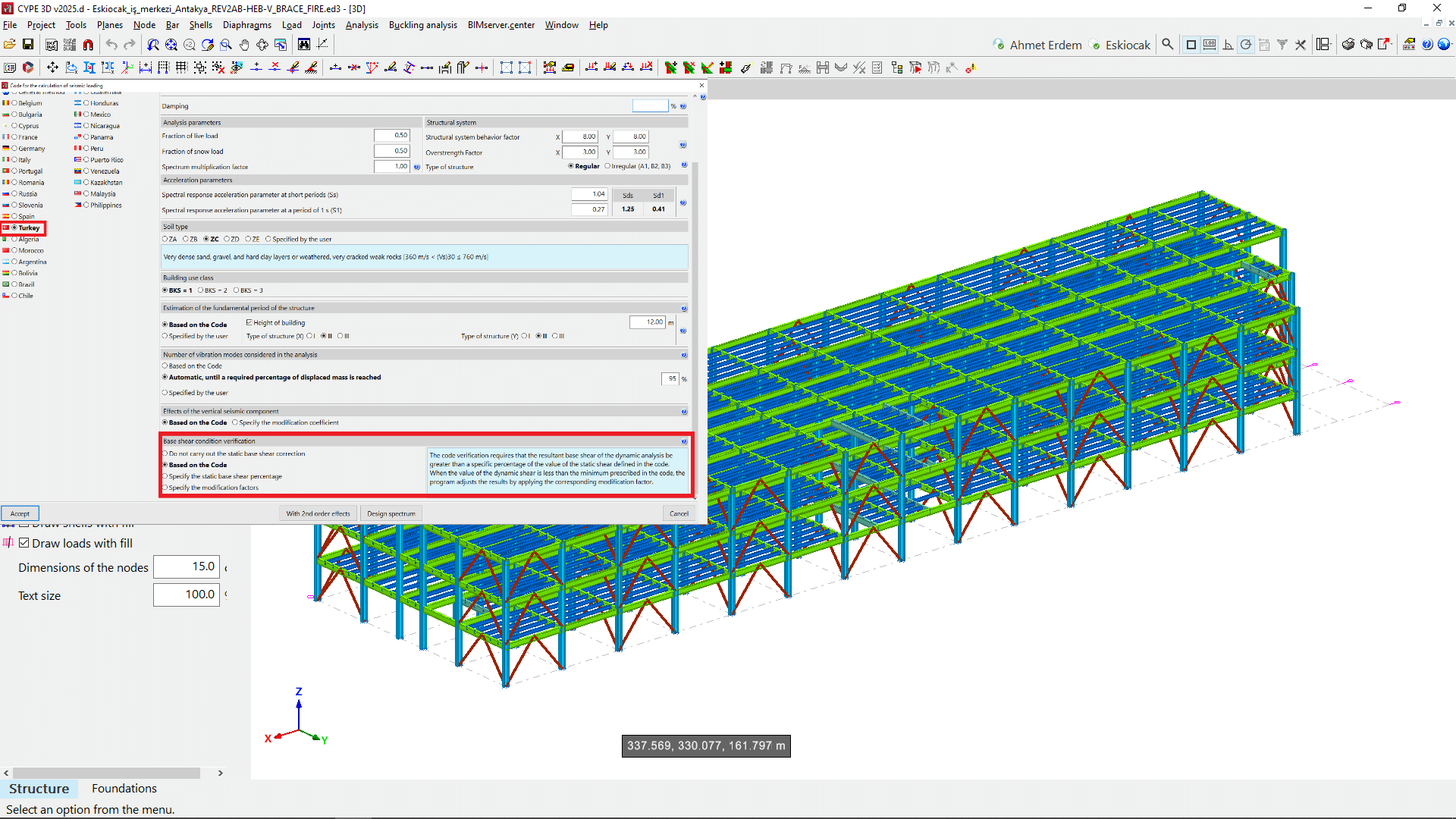Choose soil type ZD radio button
The width and height of the screenshot is (1456, 819).
tap(227, 239)
